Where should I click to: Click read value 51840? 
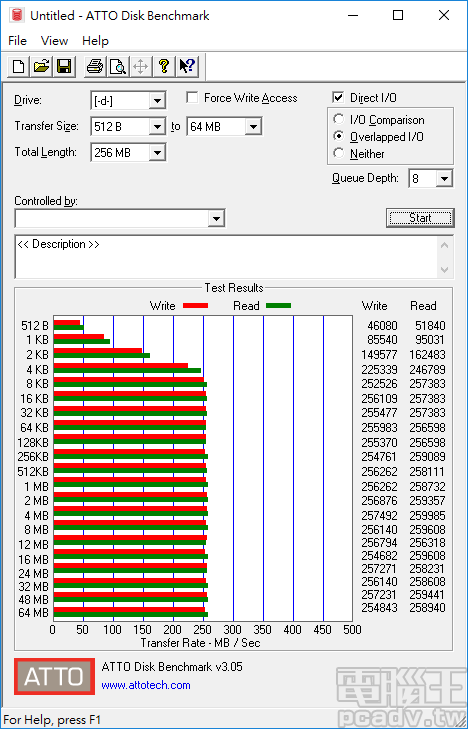tap(430, 326)
